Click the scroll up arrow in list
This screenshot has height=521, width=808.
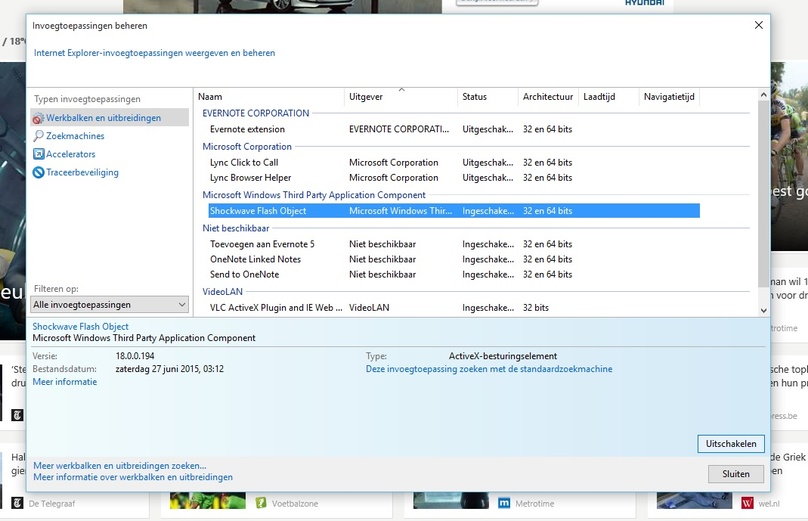[764, 95]
